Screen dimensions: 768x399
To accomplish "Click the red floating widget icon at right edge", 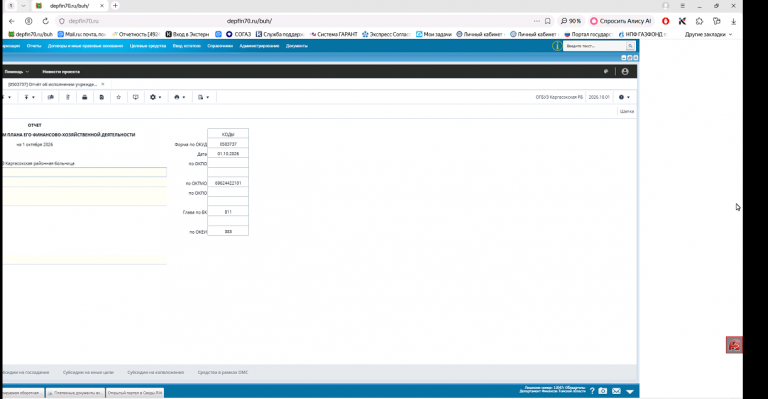I will point(734,345).
